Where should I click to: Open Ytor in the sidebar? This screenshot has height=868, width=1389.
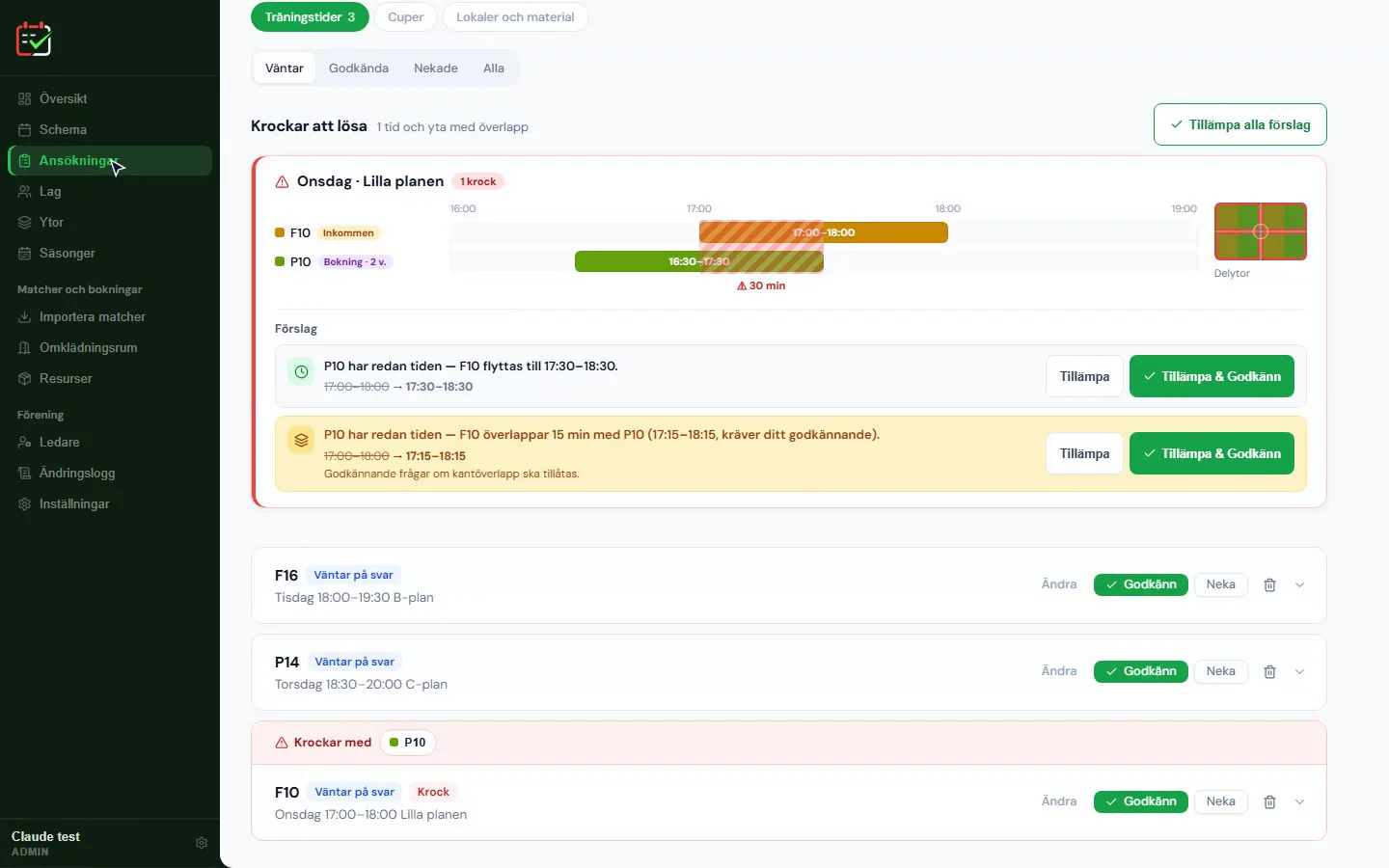click(110, 222)
